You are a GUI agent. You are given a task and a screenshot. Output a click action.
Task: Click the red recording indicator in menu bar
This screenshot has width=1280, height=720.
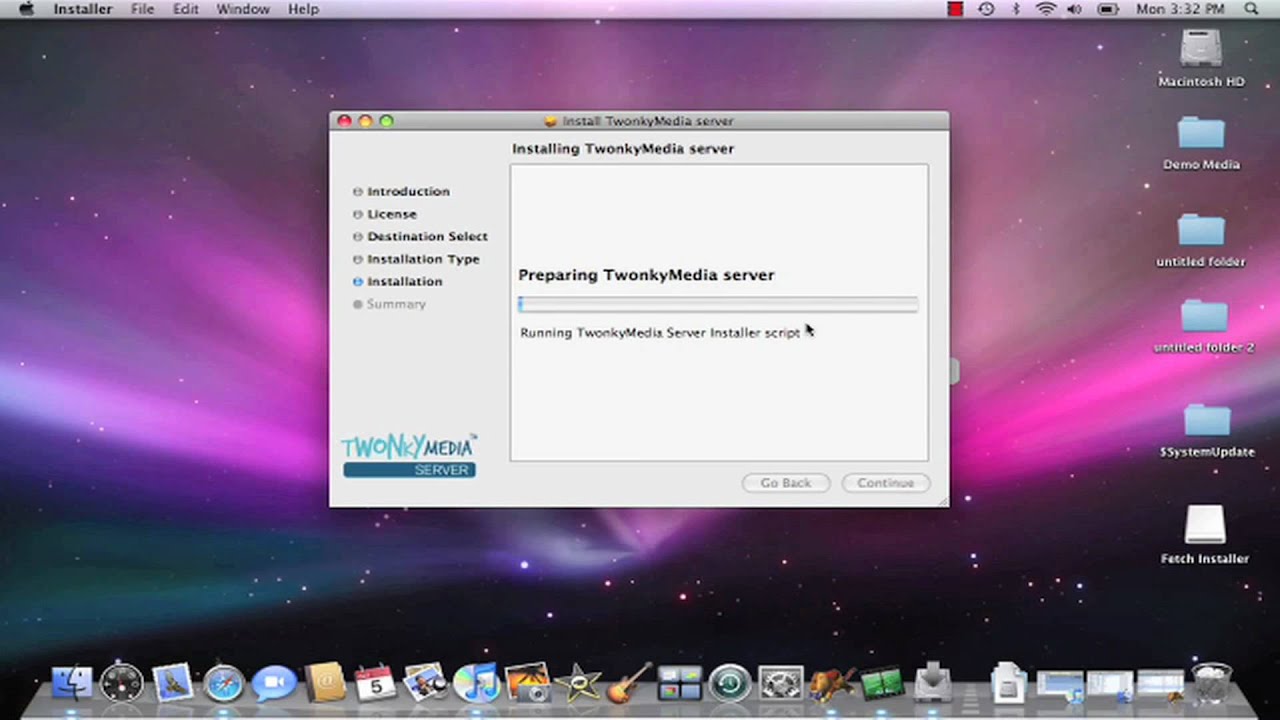pyautogui.click(x=956, y=9)
